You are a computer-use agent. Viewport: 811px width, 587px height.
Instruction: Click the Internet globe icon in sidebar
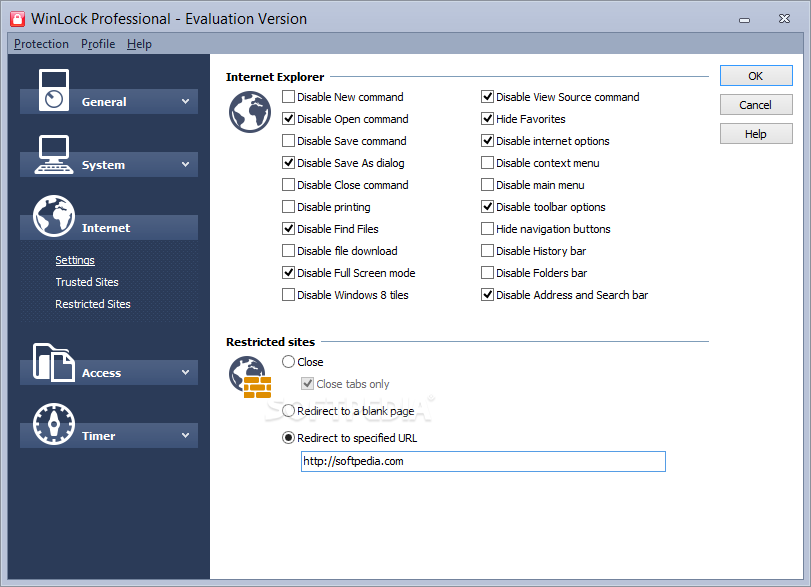click(x=54, y=216)
